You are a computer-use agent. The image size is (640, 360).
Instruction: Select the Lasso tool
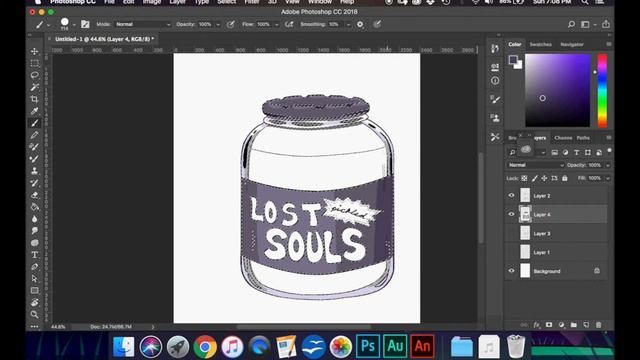click(x=35, y=75)
